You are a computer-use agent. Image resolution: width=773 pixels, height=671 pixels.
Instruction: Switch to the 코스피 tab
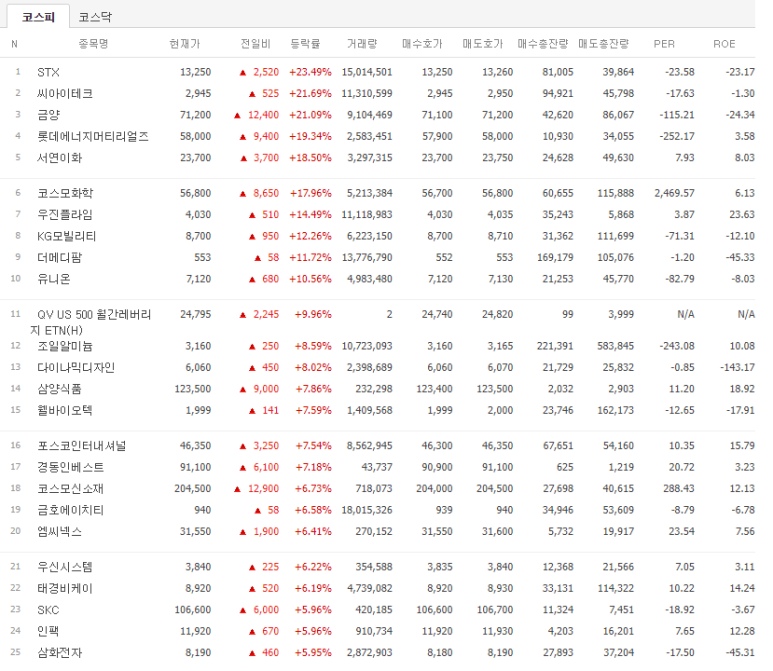38,17
